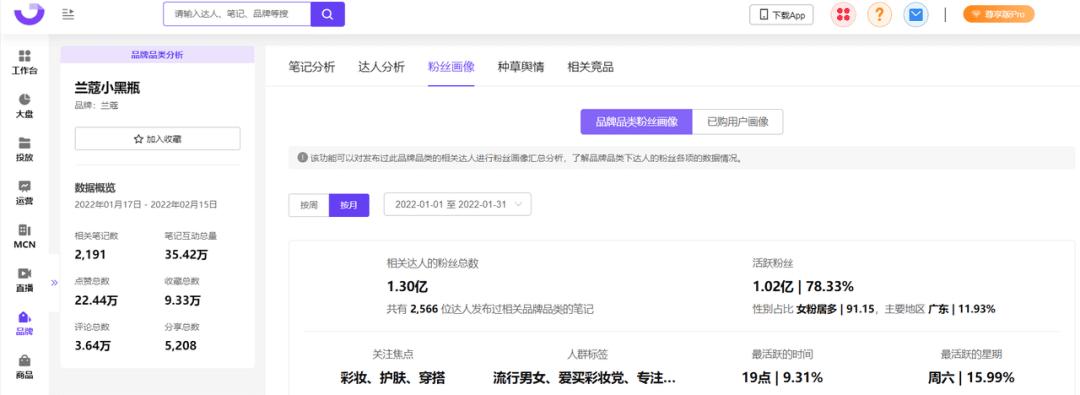
Task: Expand sidebar with double chevron arrow
Action: tap(54, 283)
